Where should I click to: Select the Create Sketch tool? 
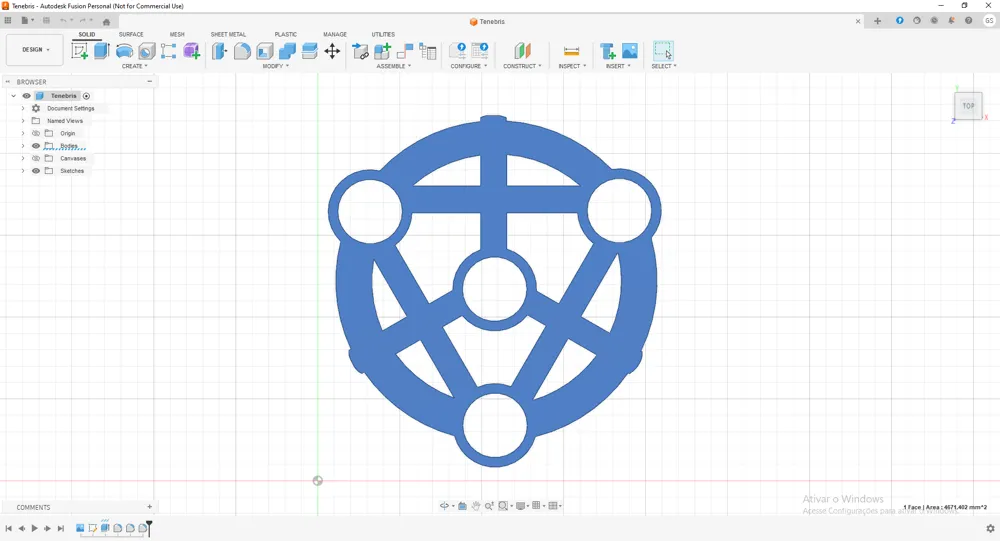[x=80, y=51]
